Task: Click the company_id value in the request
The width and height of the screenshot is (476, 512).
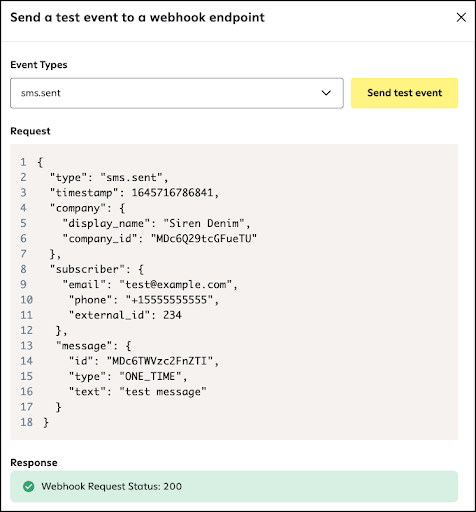Action: [x=204, y=239]
